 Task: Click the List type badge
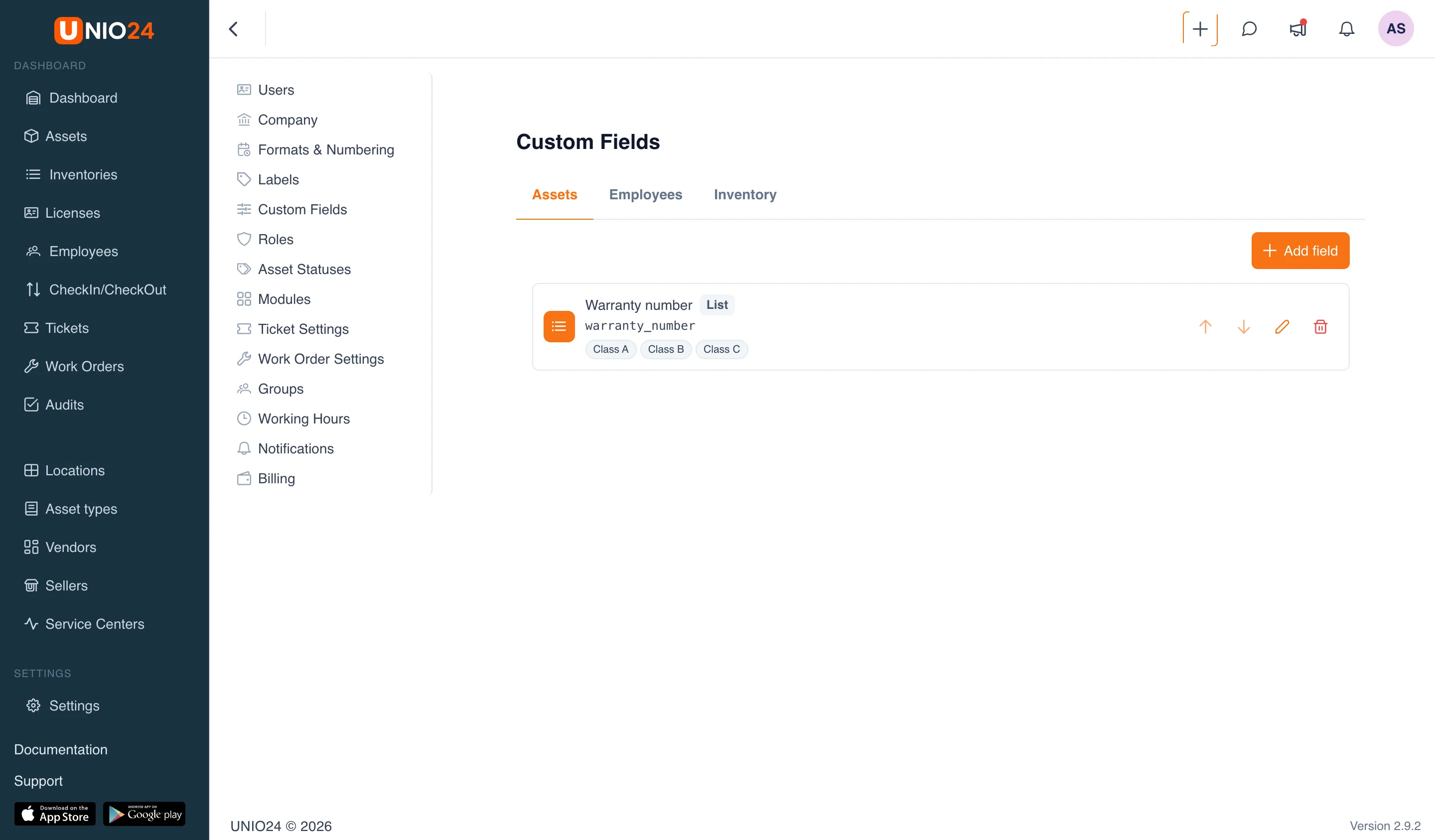(717, 305)
